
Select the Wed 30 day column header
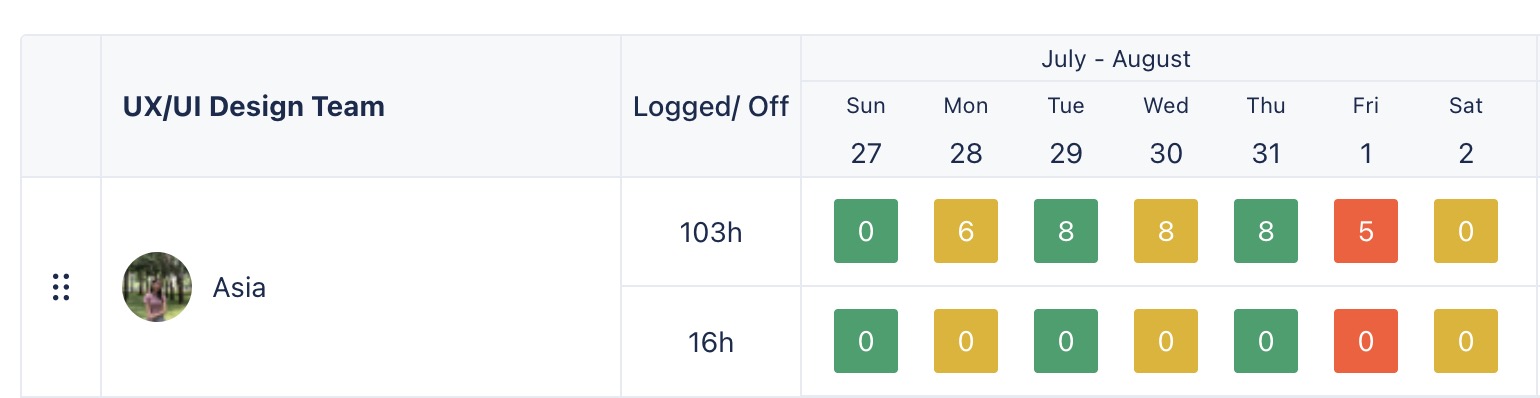(x=1166, y=129)
